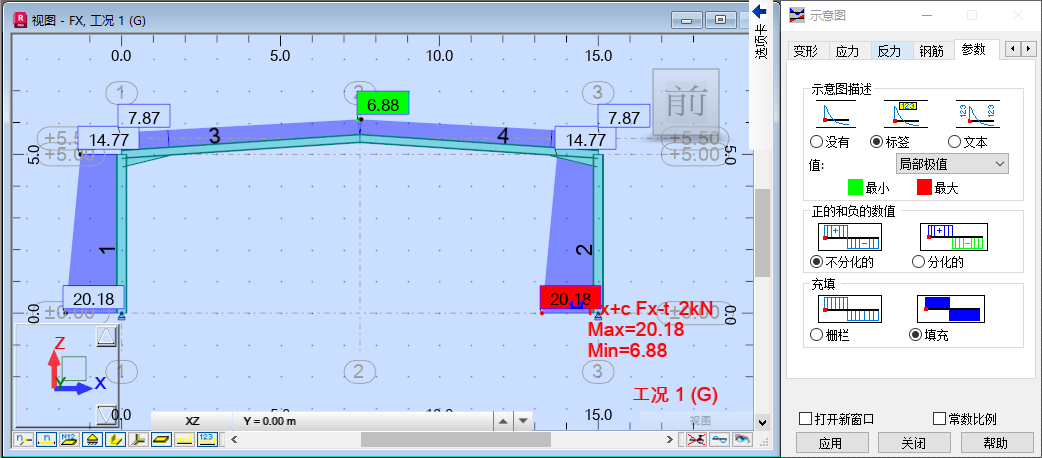Click the horizontal scrollbar thumb in view
1042x458 pixels.
[455, 439]
